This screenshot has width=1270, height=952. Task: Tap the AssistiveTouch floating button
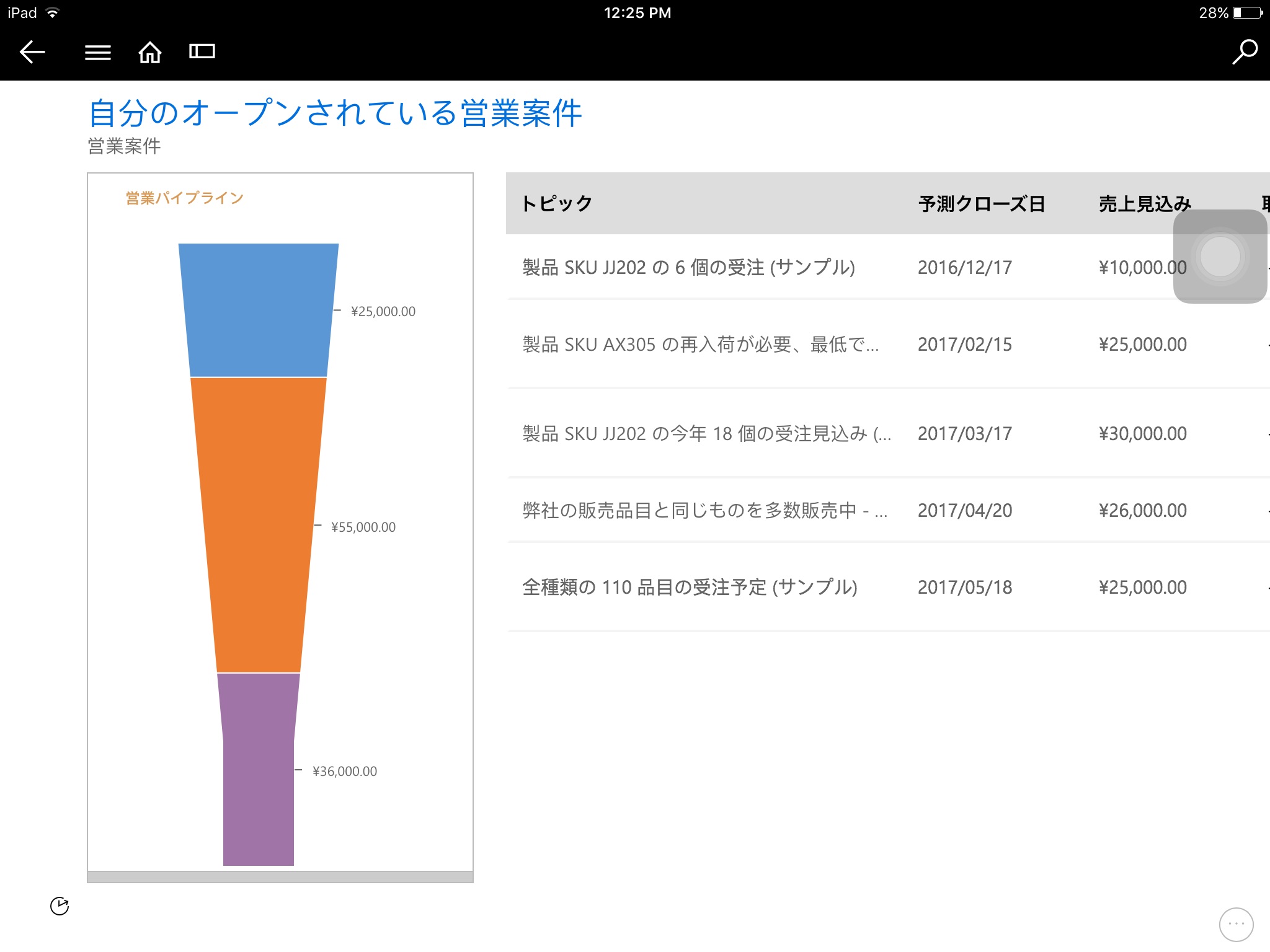(1220, 256)
